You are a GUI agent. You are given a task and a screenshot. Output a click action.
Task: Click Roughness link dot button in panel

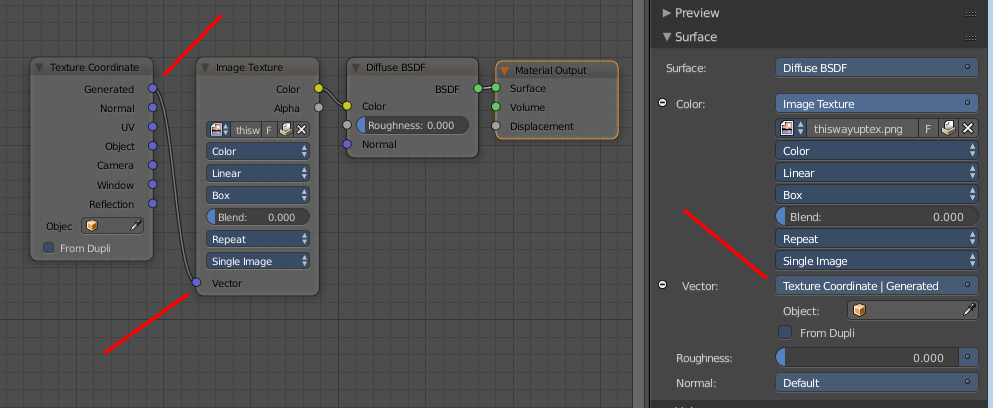[x=969, y=358]
